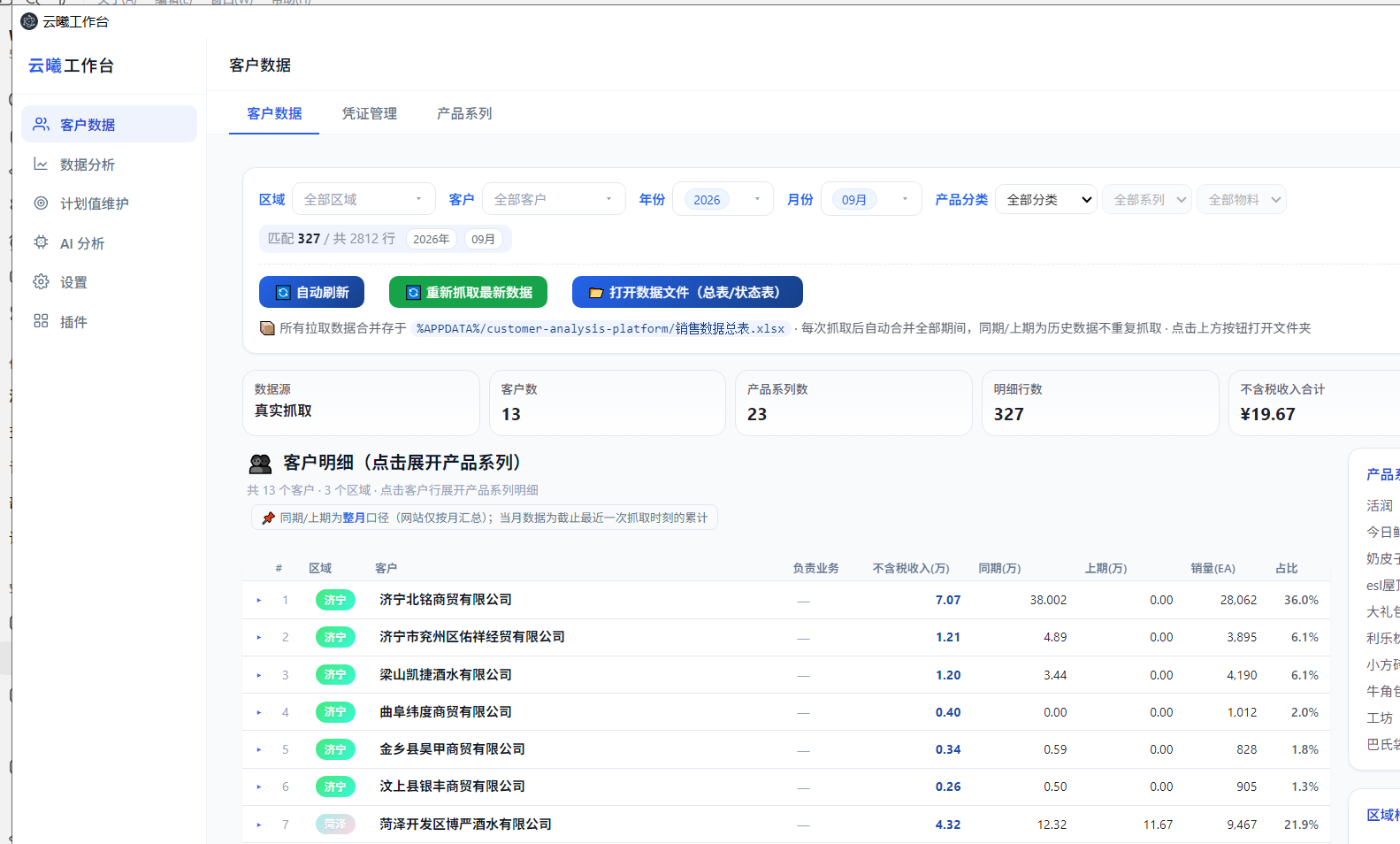Image resolution: width=1400 pixels, height=844 pixels.
Task: Click the 数据源 真实抓取 card
Action: pos(361,403)
